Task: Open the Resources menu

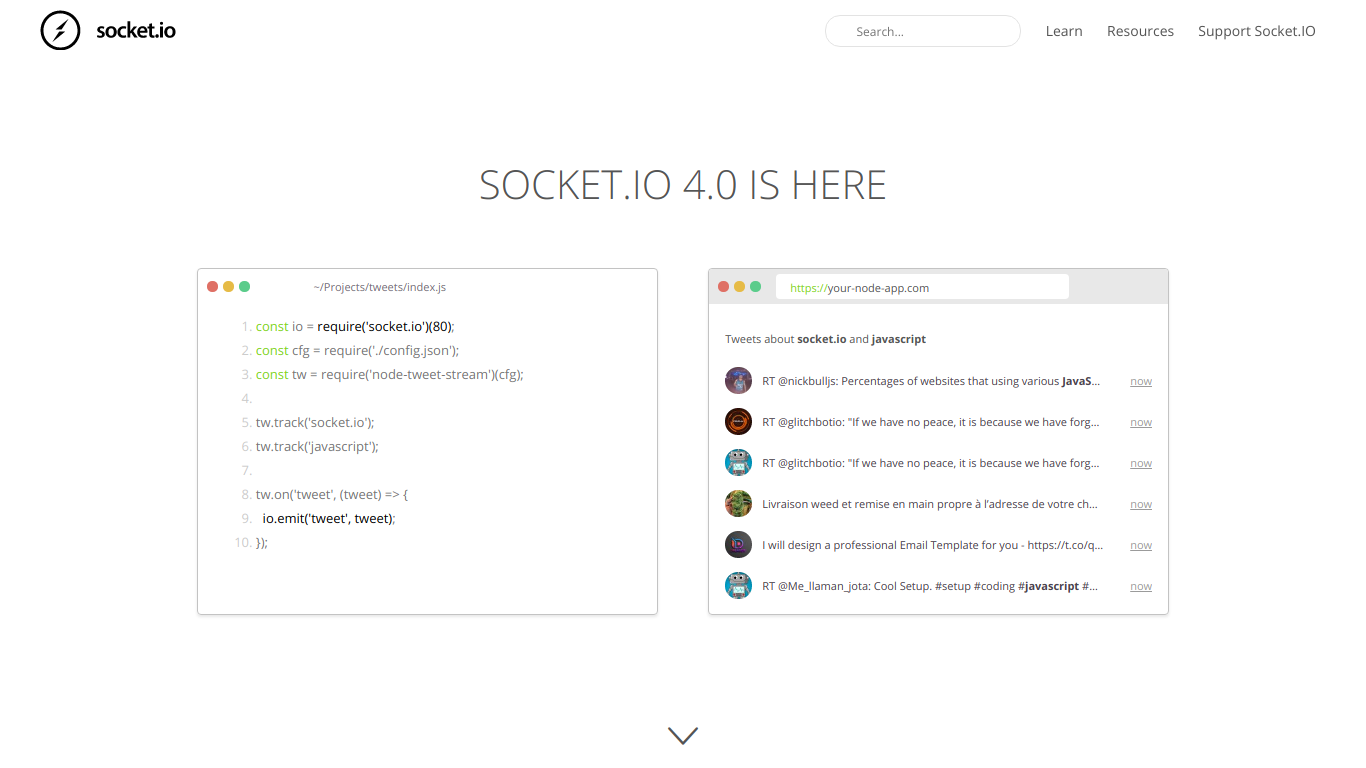Action: coord(1140,31)
